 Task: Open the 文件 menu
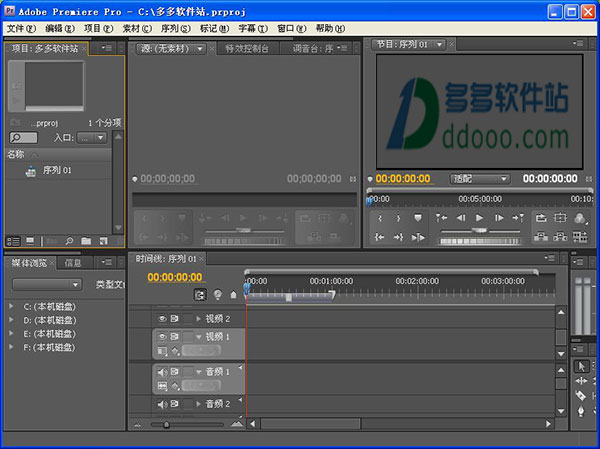[x=21, y=29]
